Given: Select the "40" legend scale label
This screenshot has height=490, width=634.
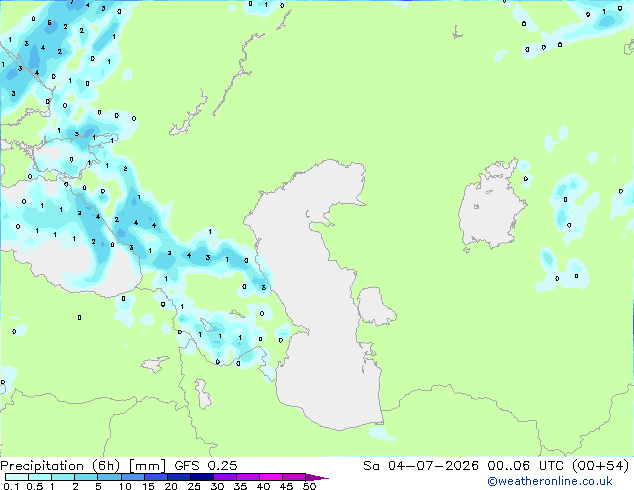Looking at the screenshot, I should 263,486.
